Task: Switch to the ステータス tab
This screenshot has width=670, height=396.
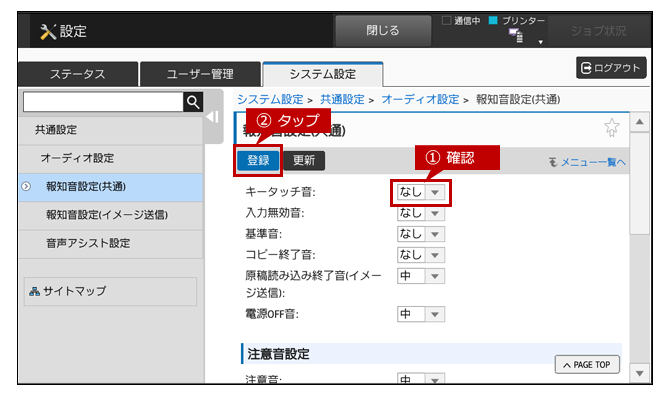Action: coord(78,74)
